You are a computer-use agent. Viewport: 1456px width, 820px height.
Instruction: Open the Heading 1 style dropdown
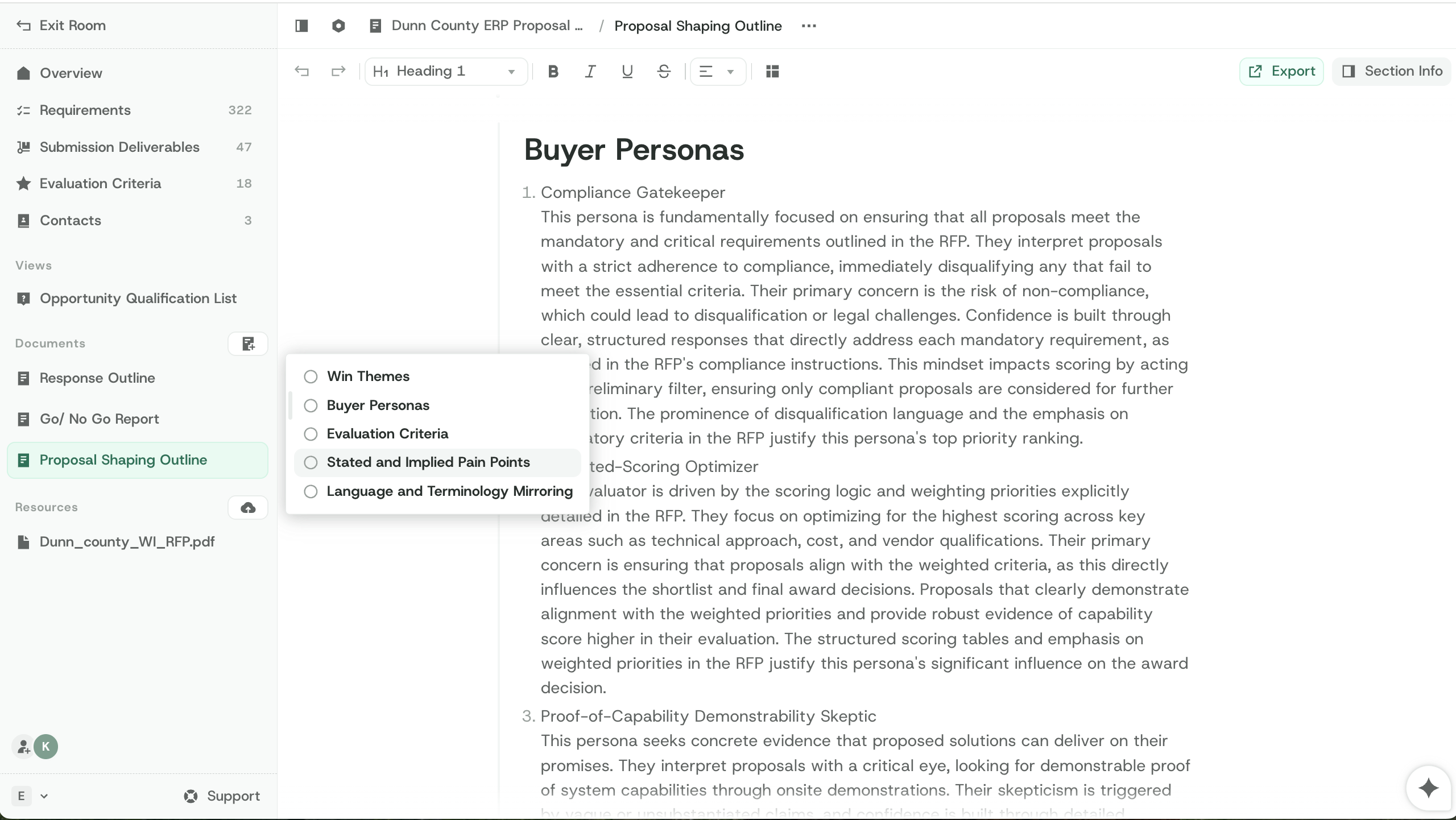[x=446, y=72]
